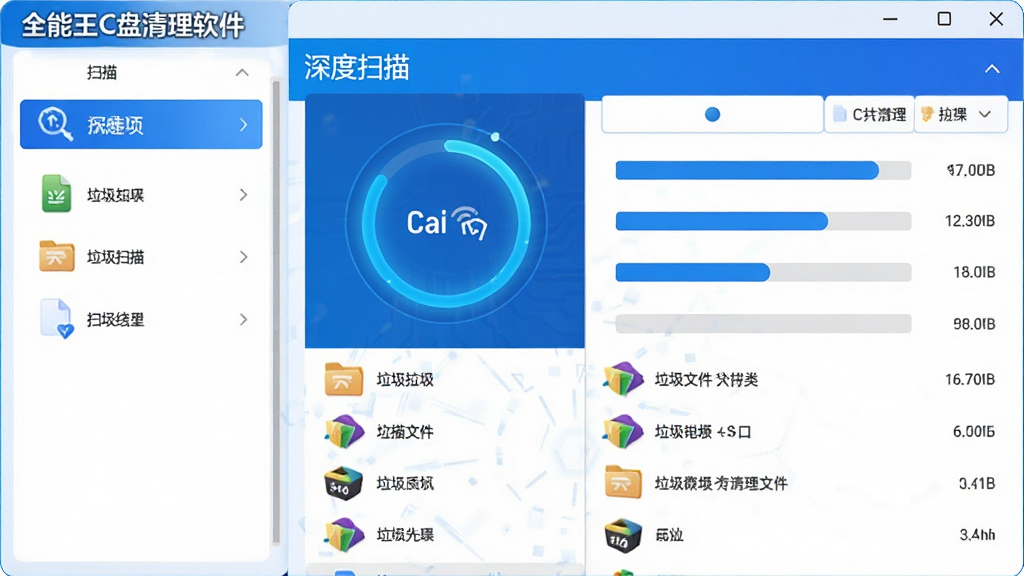Click the purple icon beside the 16.70 entry
The height and width of the screenshot is (576, 1024).
[x=622, y=379]
